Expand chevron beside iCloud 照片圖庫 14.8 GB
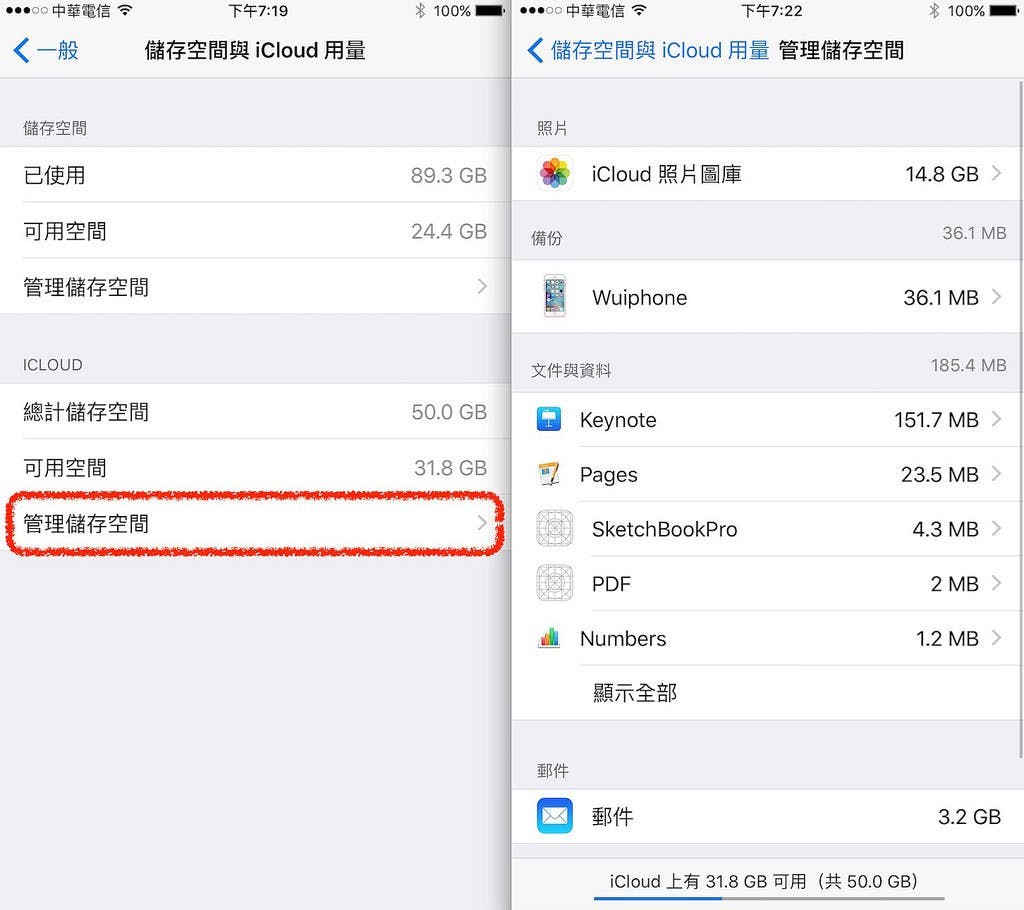The image size is (1024, 910). pos(997,173)
